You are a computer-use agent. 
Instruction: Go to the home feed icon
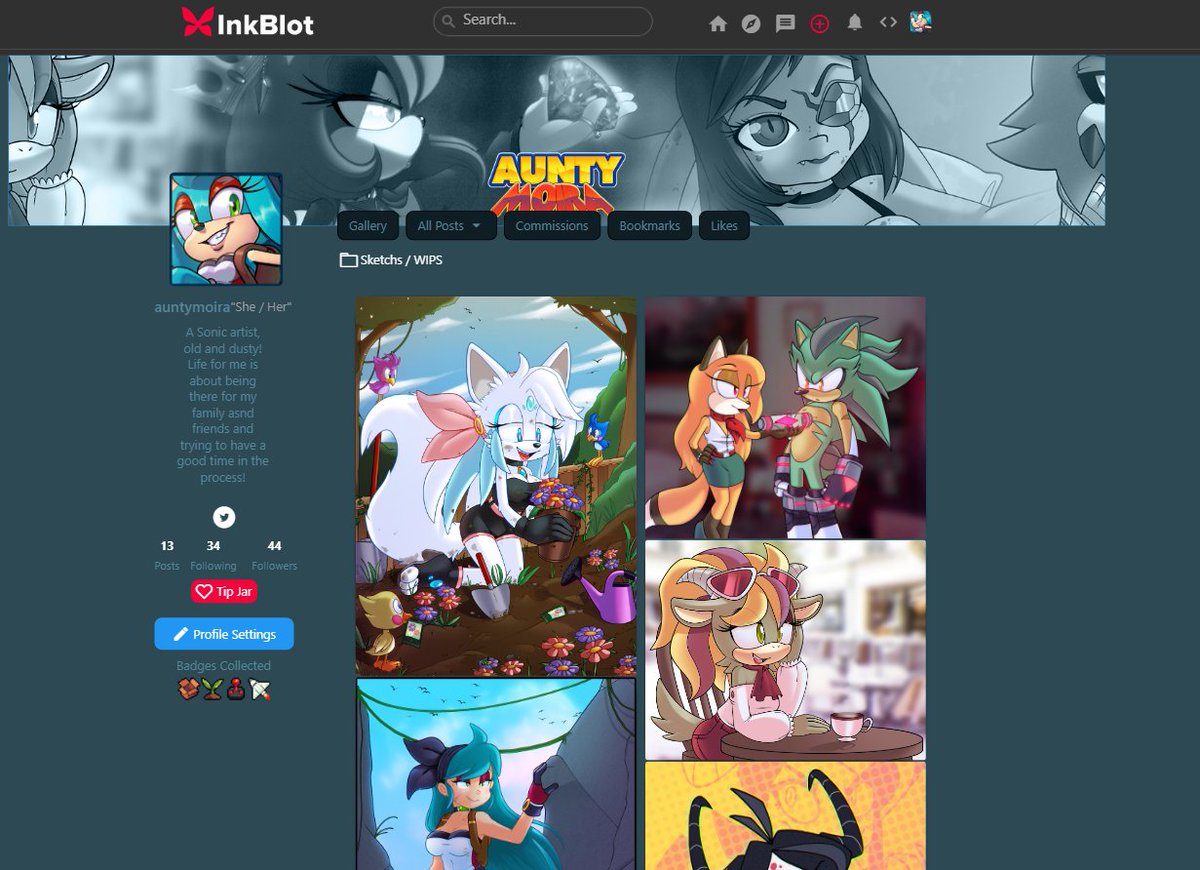(718, 23)
